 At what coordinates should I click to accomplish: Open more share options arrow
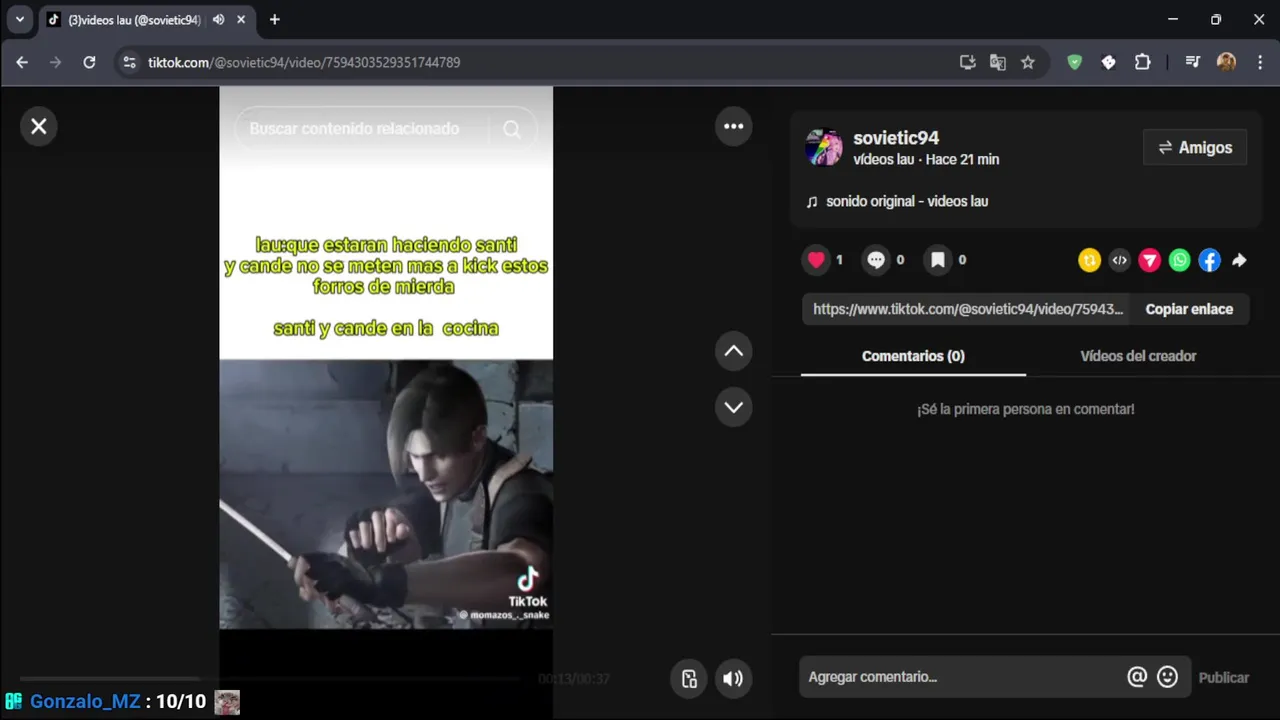tap(1239, 260)
